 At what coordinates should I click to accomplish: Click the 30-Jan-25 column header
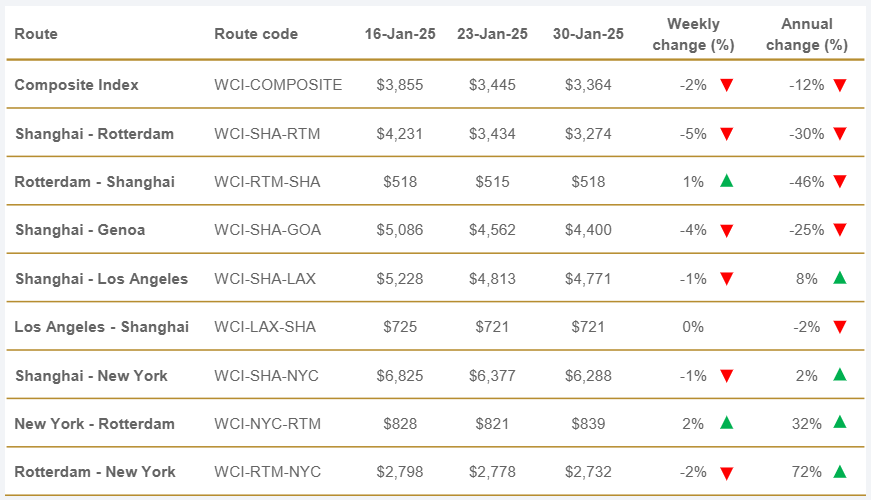588,34
